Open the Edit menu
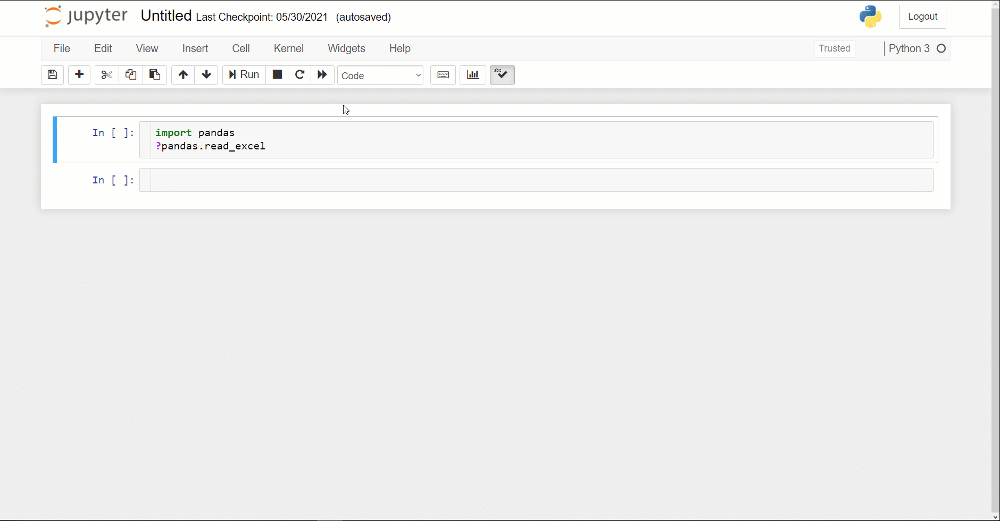Screen dimensions: 1000x521 click(103, 48)
